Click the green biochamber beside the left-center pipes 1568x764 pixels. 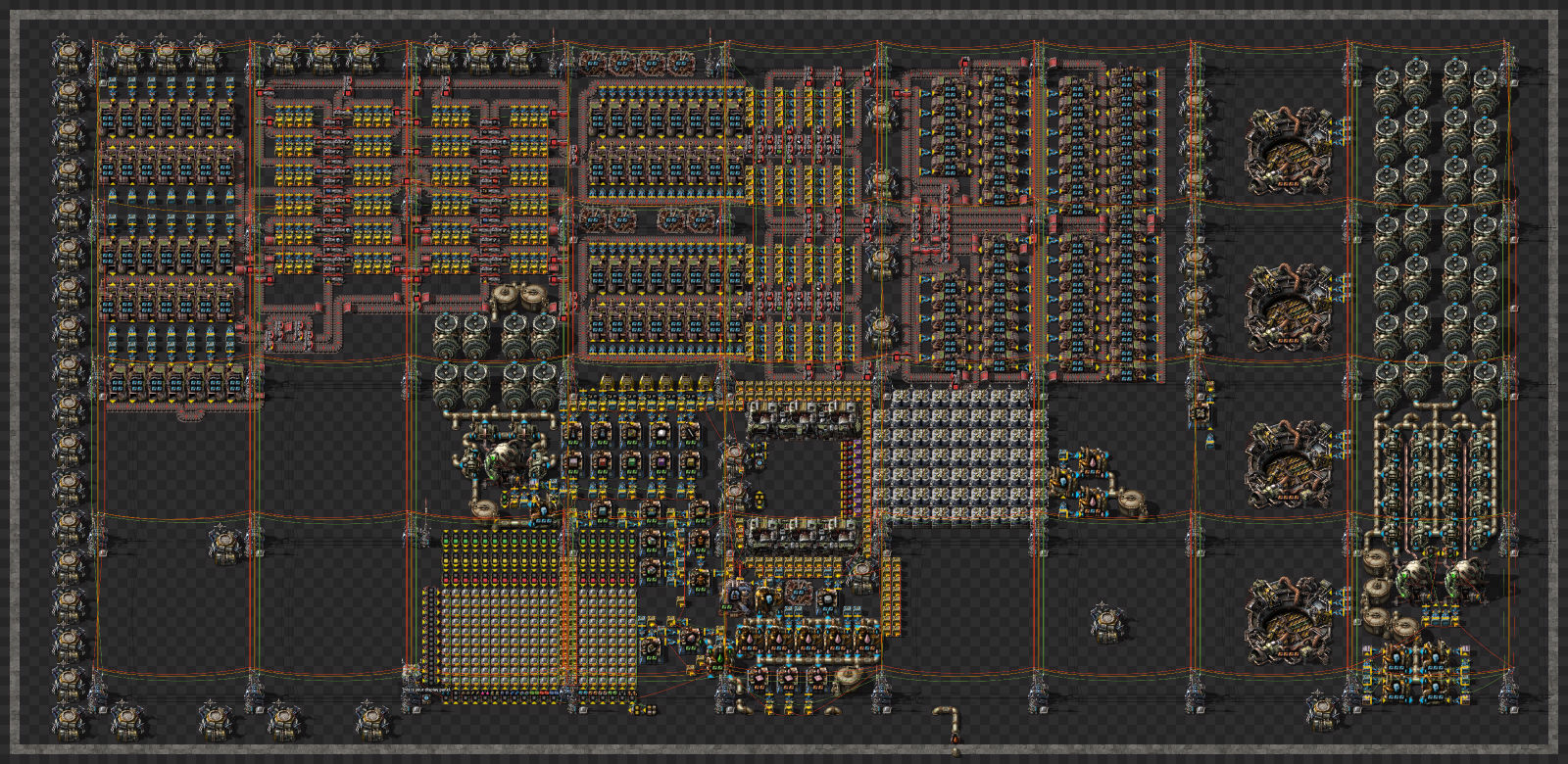pyautogui.click(x=506, y=460)
